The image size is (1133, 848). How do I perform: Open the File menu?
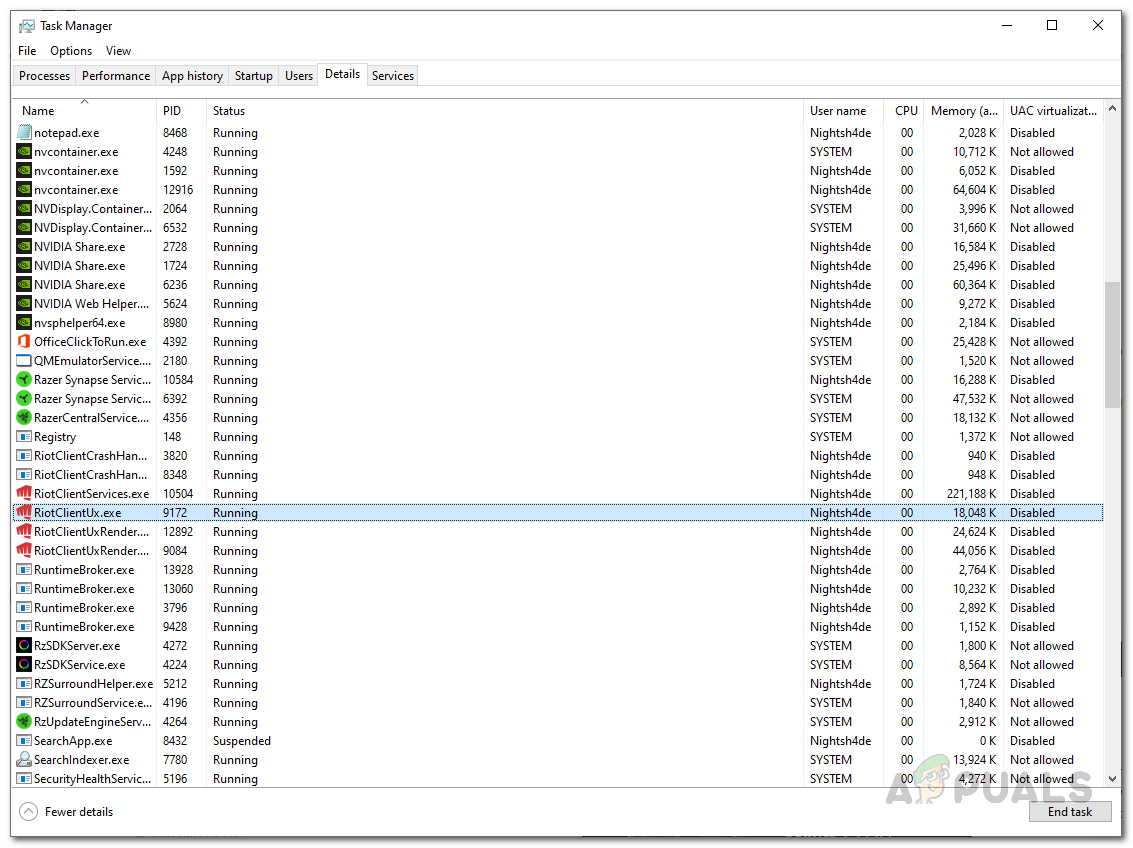click(27, 51)
